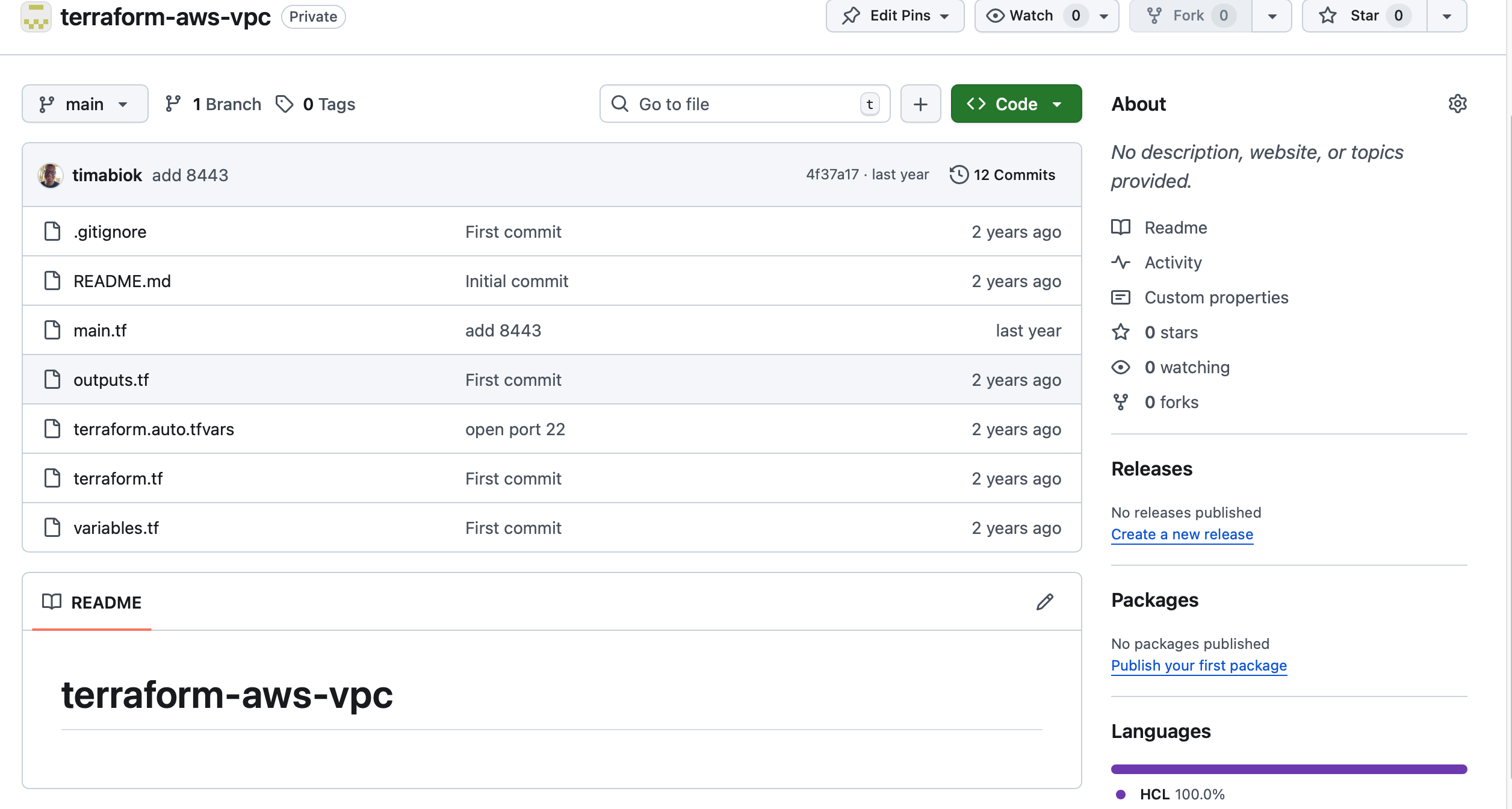
Task: Open the Edit Pins dropdown arrow
Action: click(944, 16)
